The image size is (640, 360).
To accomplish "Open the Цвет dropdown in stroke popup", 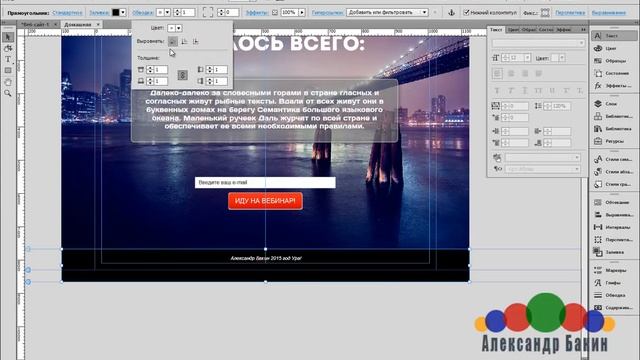I will pos(179,28).
